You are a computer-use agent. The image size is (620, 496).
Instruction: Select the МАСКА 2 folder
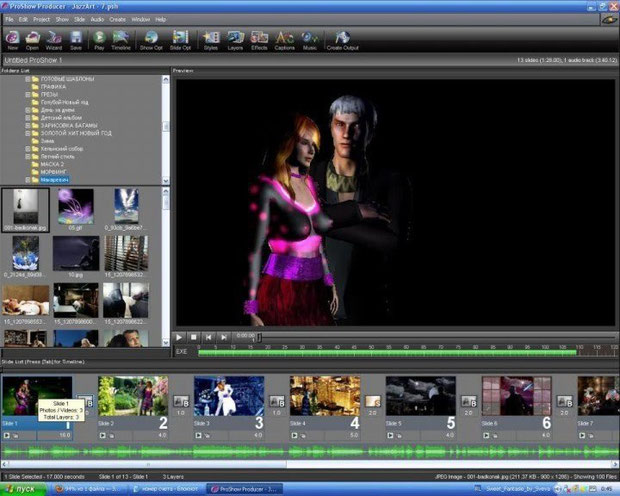52,164
